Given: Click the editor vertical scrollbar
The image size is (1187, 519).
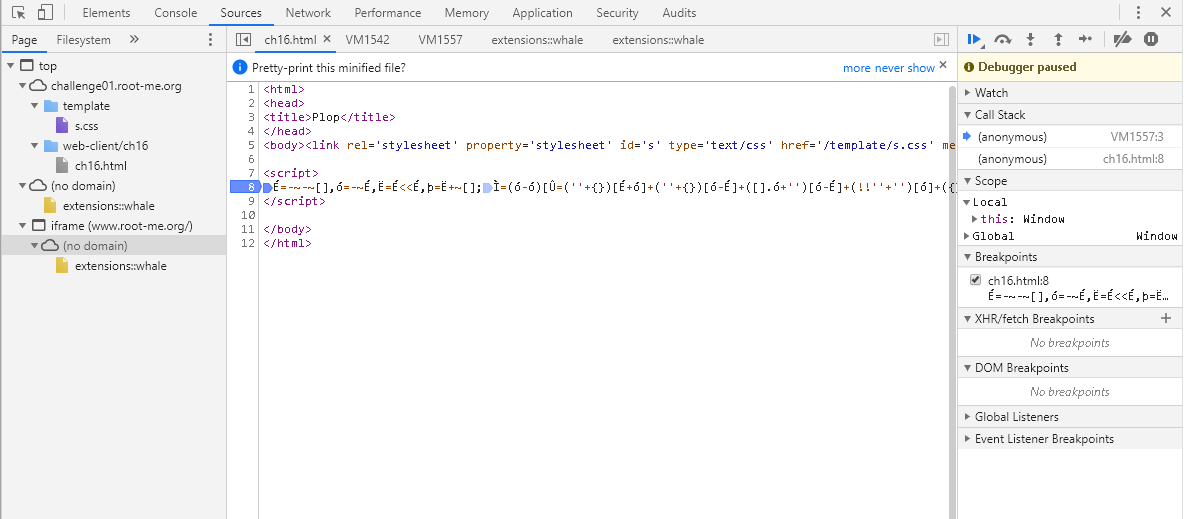Looking at the screenshot, I should coord(952,303).
